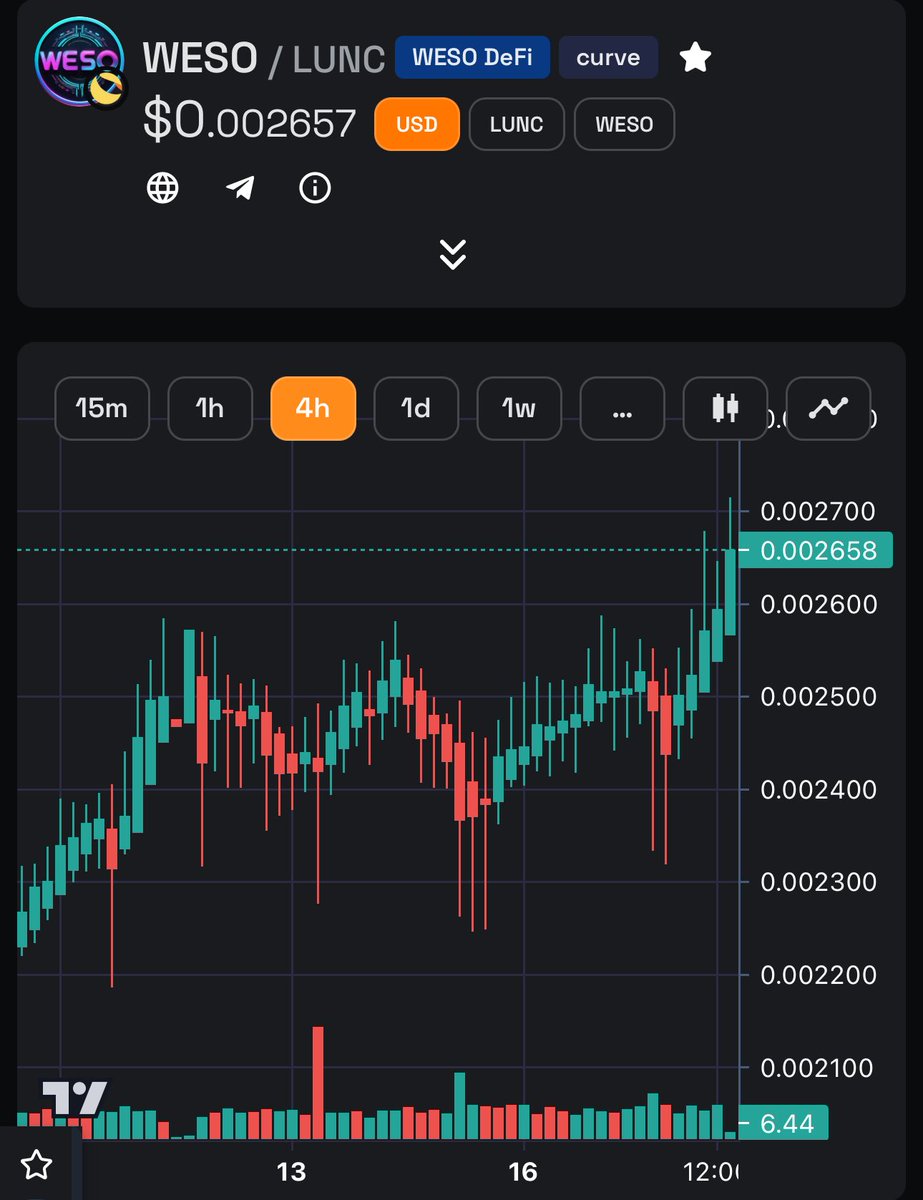Click the 0.002100 price axis label
923x1200 pixels.
(x=818, y=1068)
